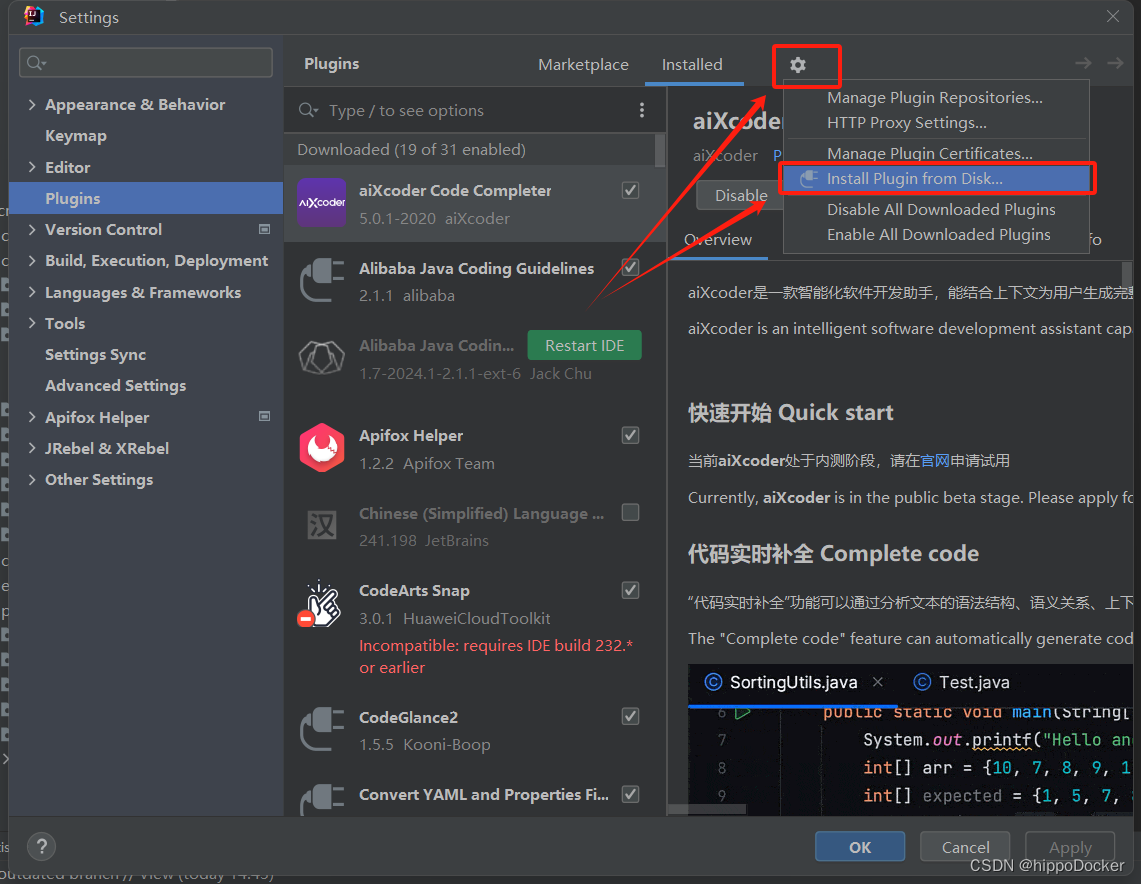Click the plugin search field

pyautogui.click(x=466, y=110)
